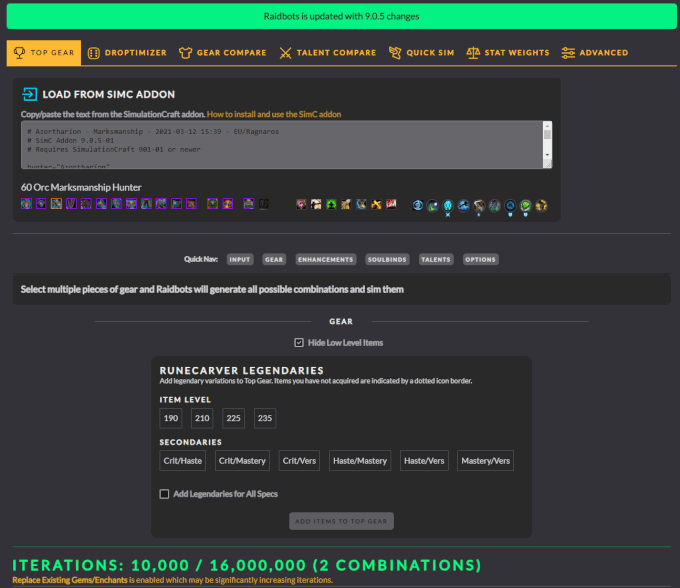Toggle Mastery/Vers secondaries
Viewport: 680px width, 588px height.
(x=485, y=461)
